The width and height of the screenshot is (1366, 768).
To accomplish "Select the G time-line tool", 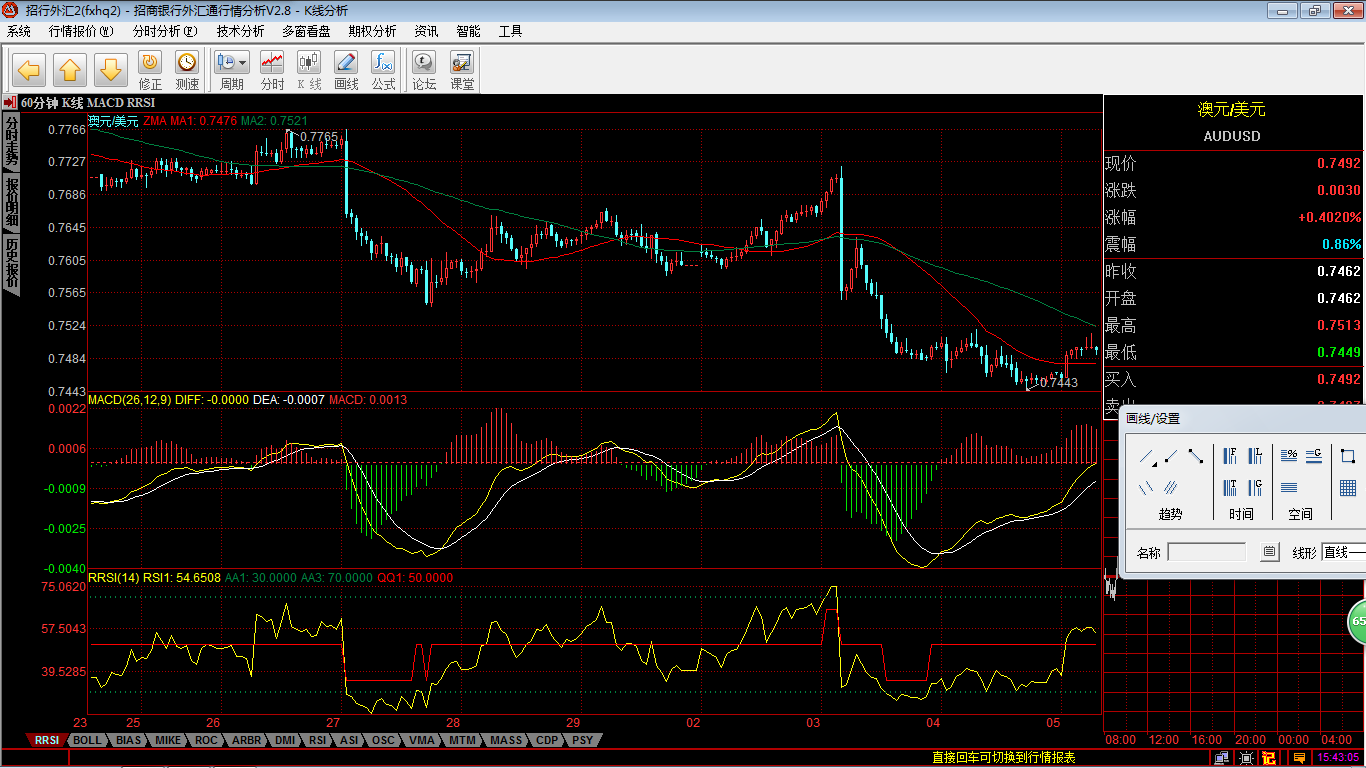I will click(x=1255, y=488).
